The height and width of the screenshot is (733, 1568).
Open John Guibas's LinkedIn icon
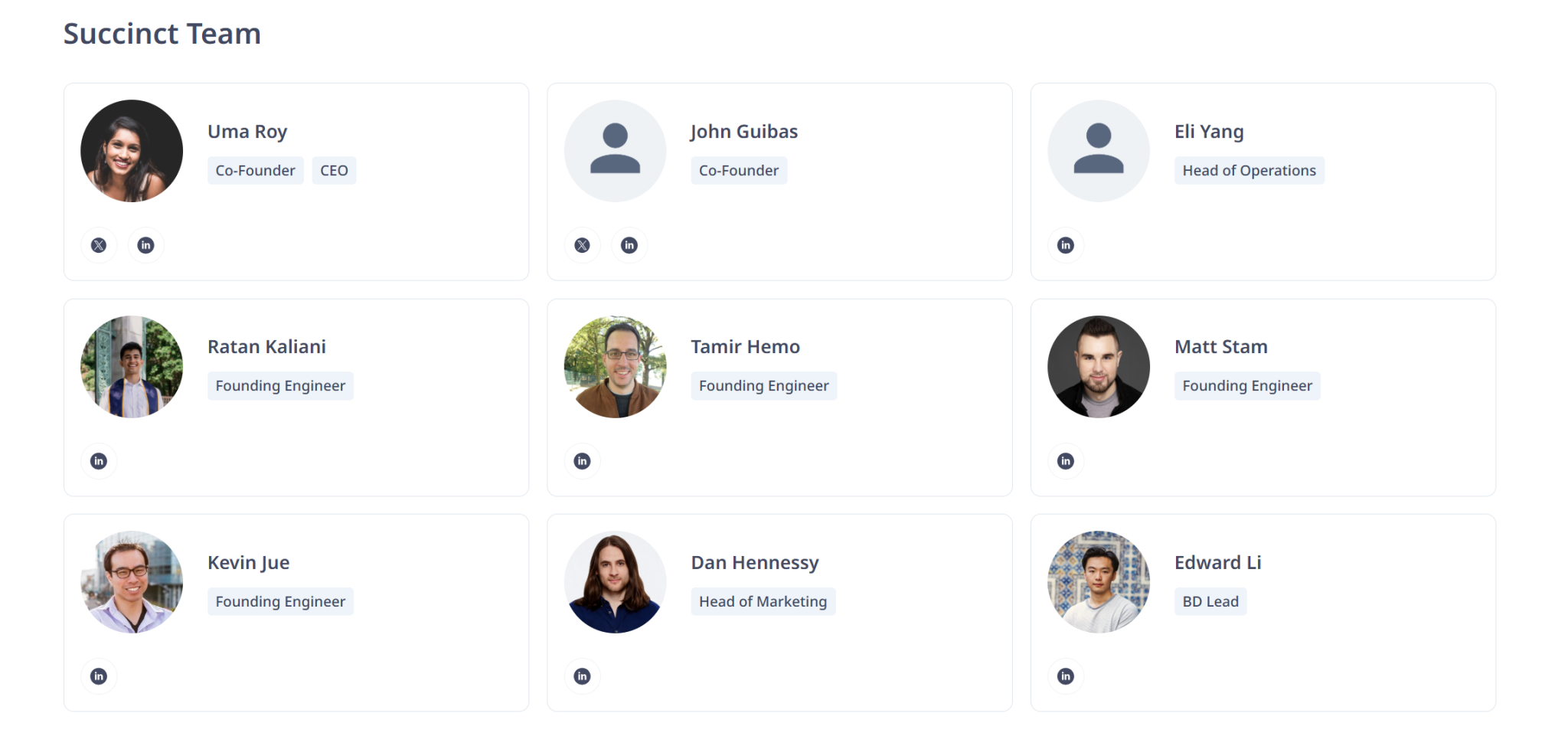coord(629,245)
